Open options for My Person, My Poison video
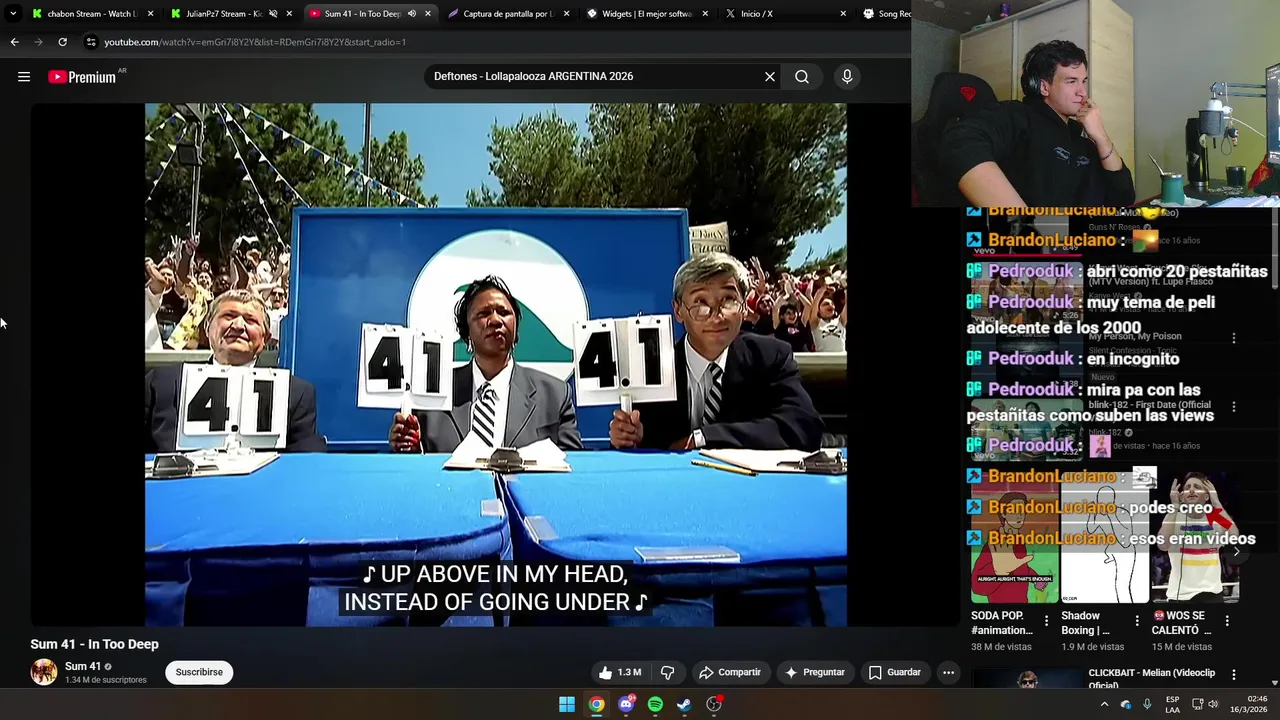Screen dimensions: 1280x720 (x=1234, y=338)
